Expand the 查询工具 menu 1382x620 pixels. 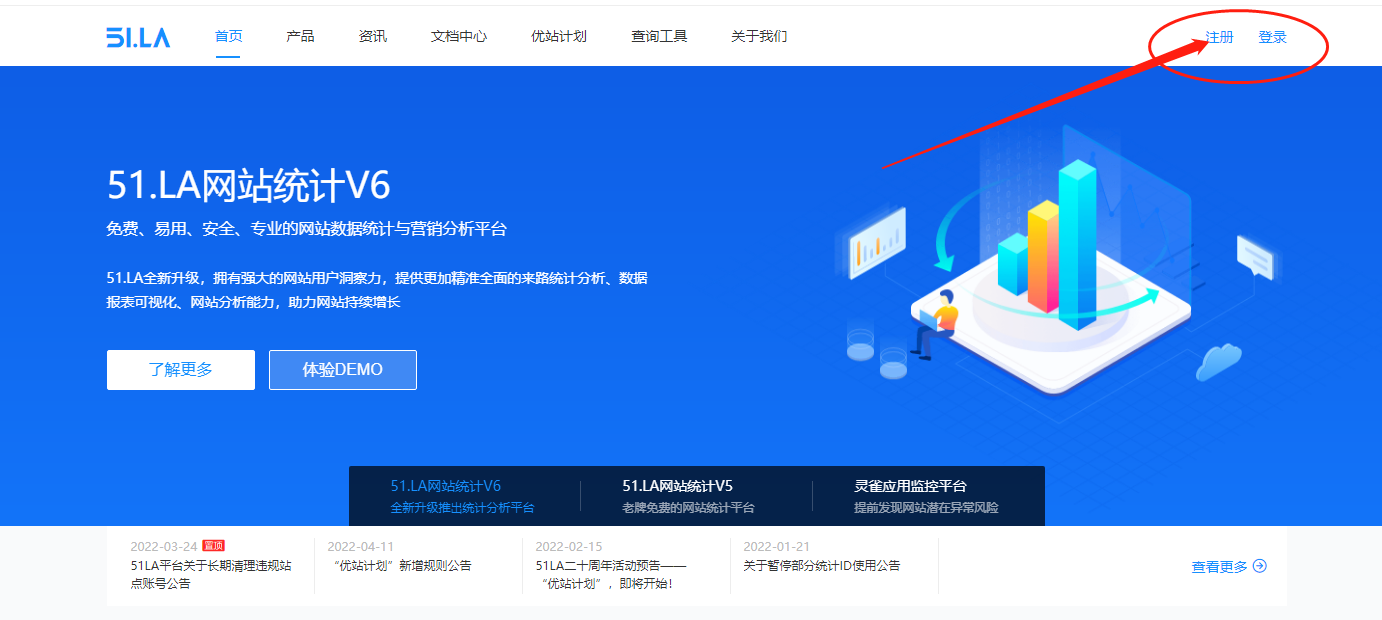pyautogui.click(x=658, y=37)
